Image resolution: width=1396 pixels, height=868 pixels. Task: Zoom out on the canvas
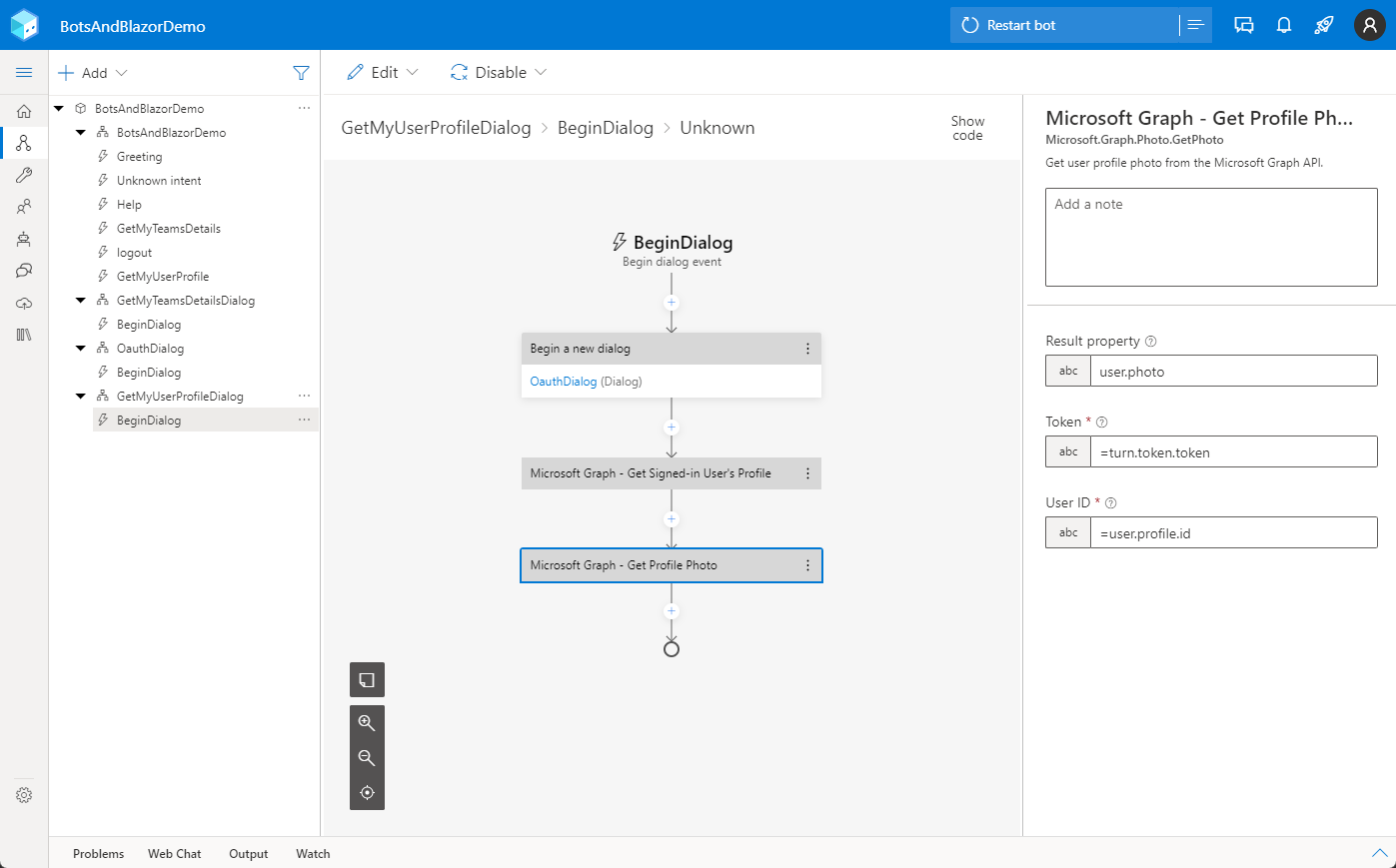coord(367,757)
